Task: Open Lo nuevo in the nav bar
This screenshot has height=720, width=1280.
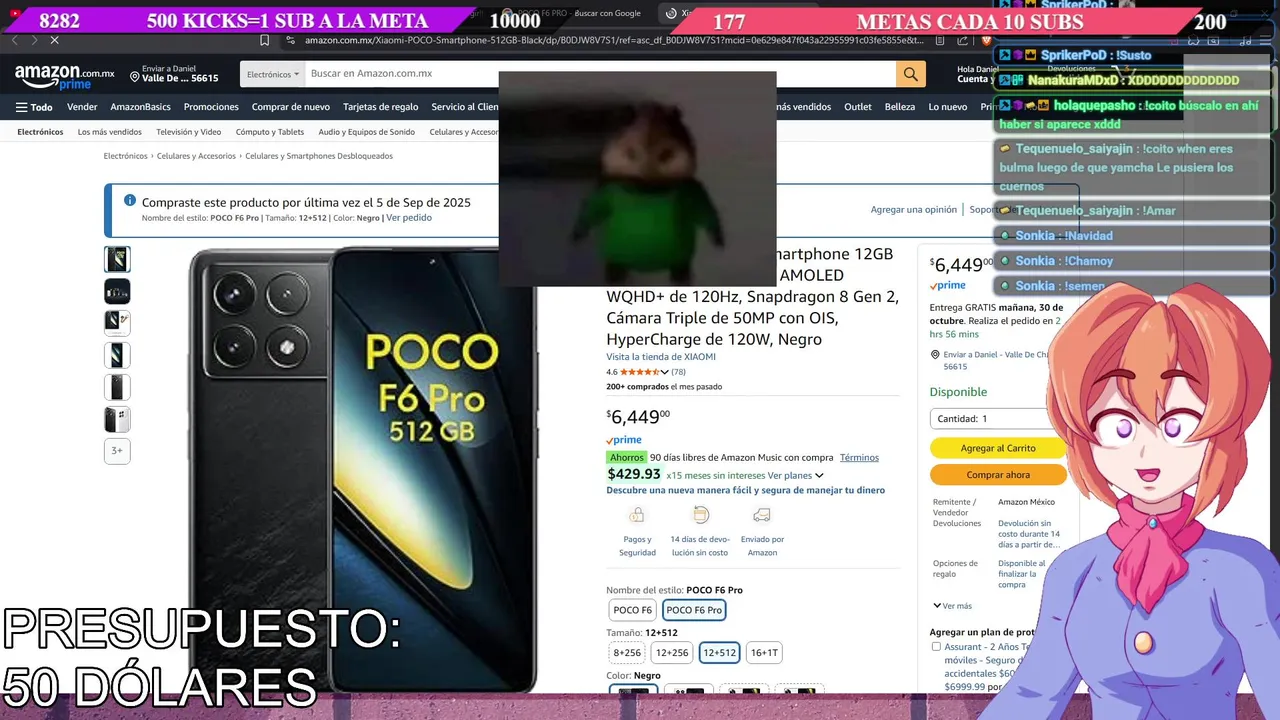Action: [x=948, y=107]
